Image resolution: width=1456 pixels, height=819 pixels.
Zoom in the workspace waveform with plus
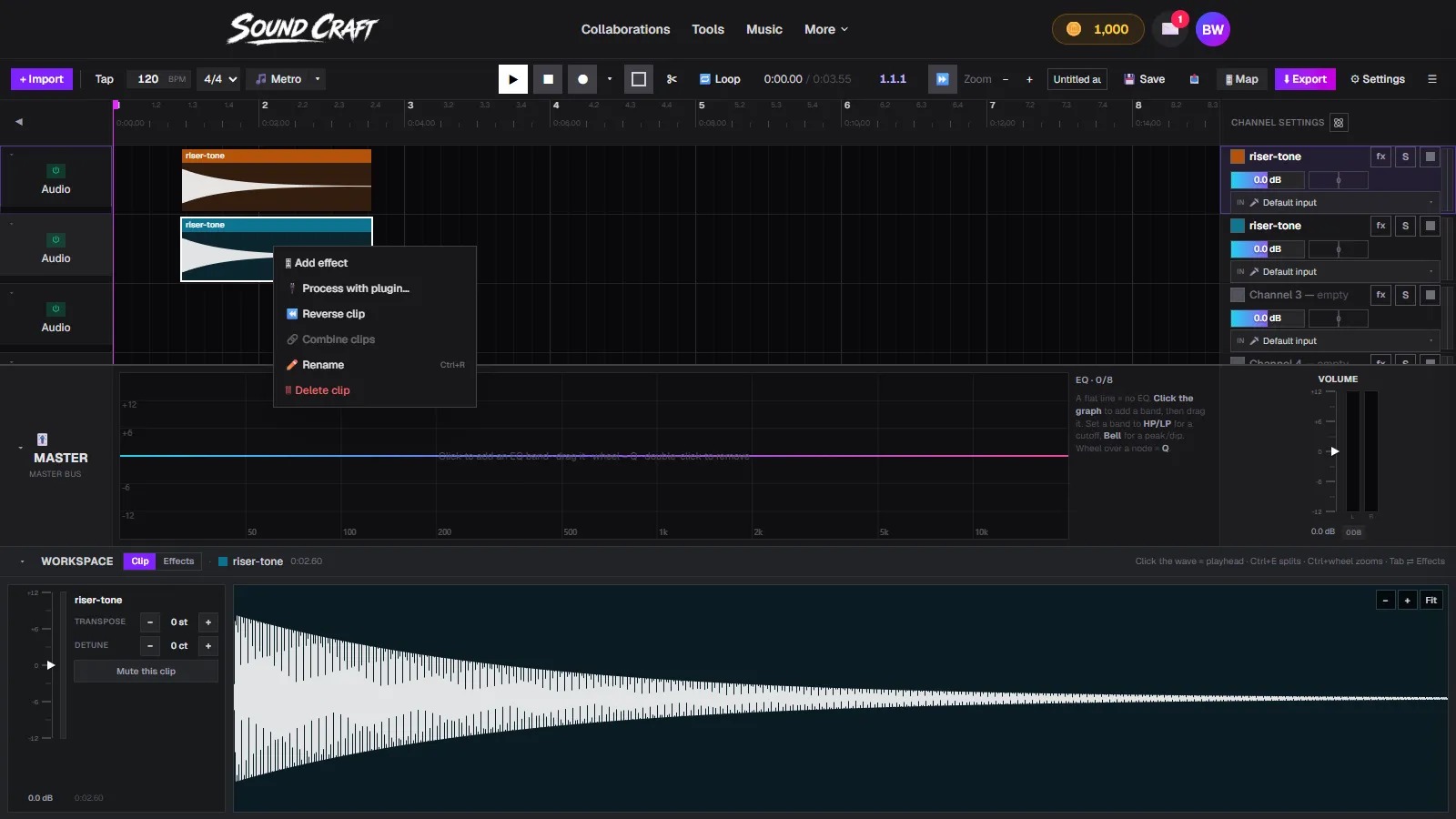click(x=1407, y=601)
